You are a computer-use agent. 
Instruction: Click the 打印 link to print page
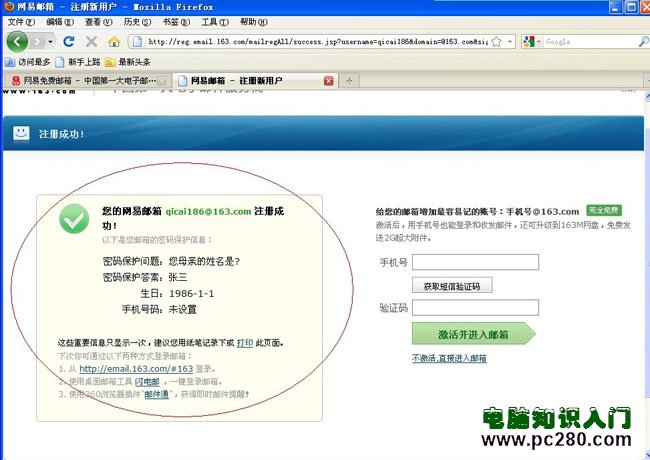click(244, 343)
